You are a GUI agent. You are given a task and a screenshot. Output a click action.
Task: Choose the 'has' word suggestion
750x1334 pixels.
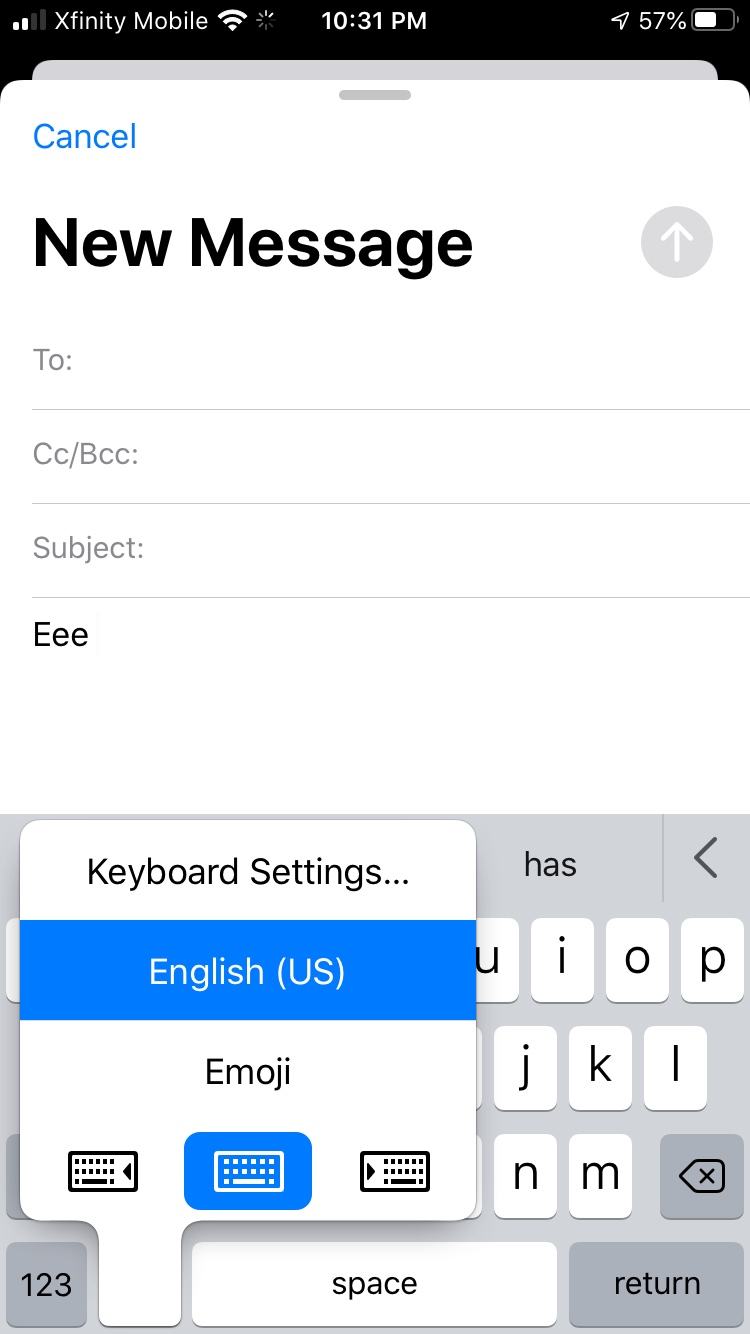point(550,864)
